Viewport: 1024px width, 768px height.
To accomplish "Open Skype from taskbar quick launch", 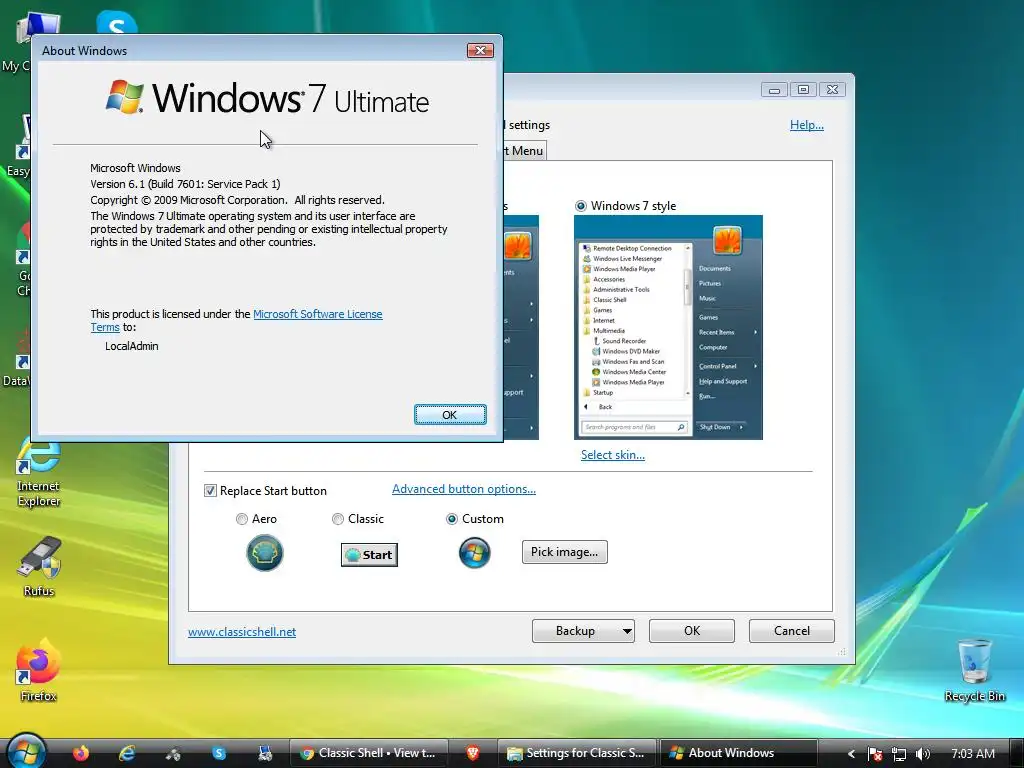I will tap(219, 754).
